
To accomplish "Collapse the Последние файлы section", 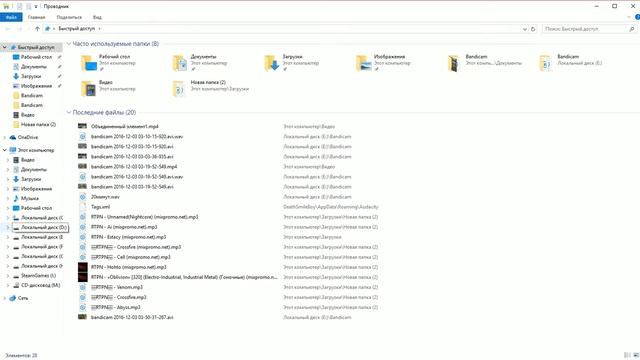I will tap(69, 112).
